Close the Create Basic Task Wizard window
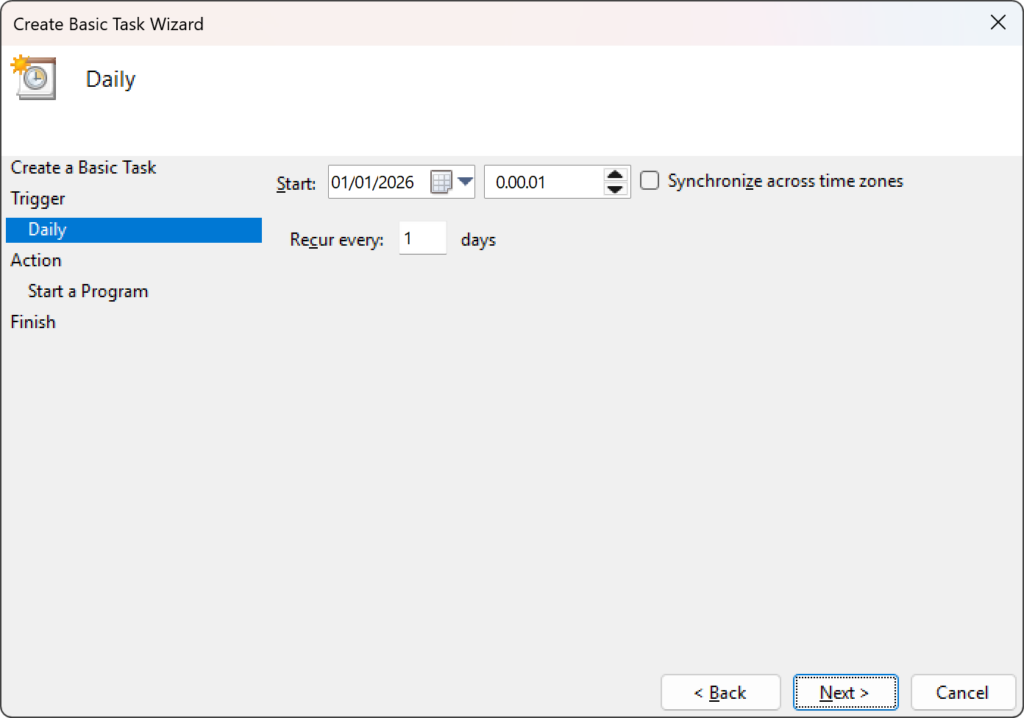Image resolution: width=1024 pixels, height=718 pixels. pos(997,21)
